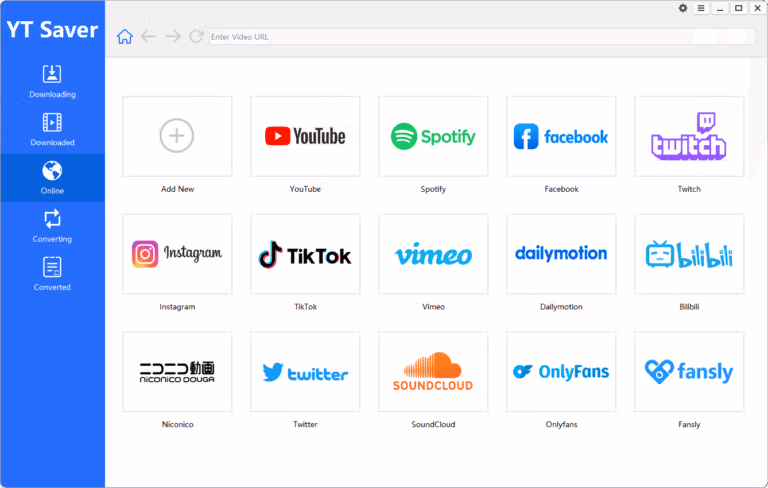Image resolution: width=768 pixels, height=488 pixels.
Task: Go to the home page icon
Action: (x=125, y=37)
